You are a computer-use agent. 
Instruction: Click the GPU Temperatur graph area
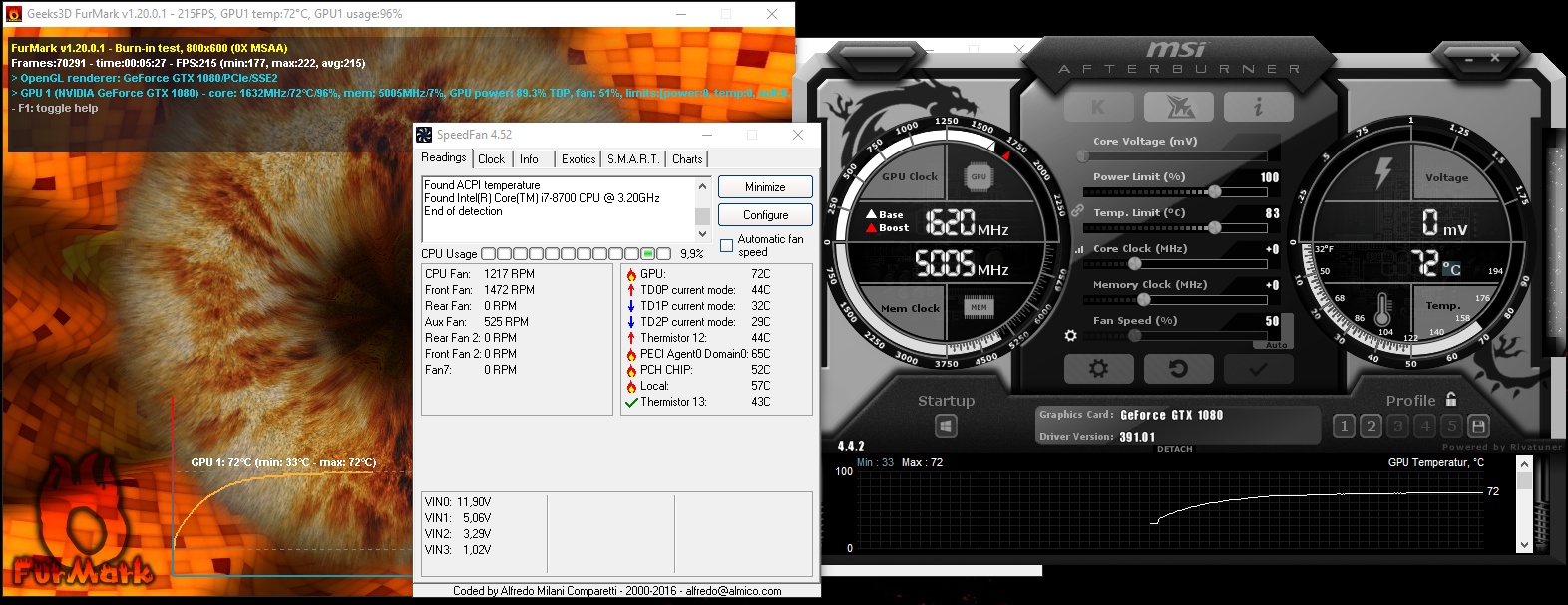(x=1170, y=509)
